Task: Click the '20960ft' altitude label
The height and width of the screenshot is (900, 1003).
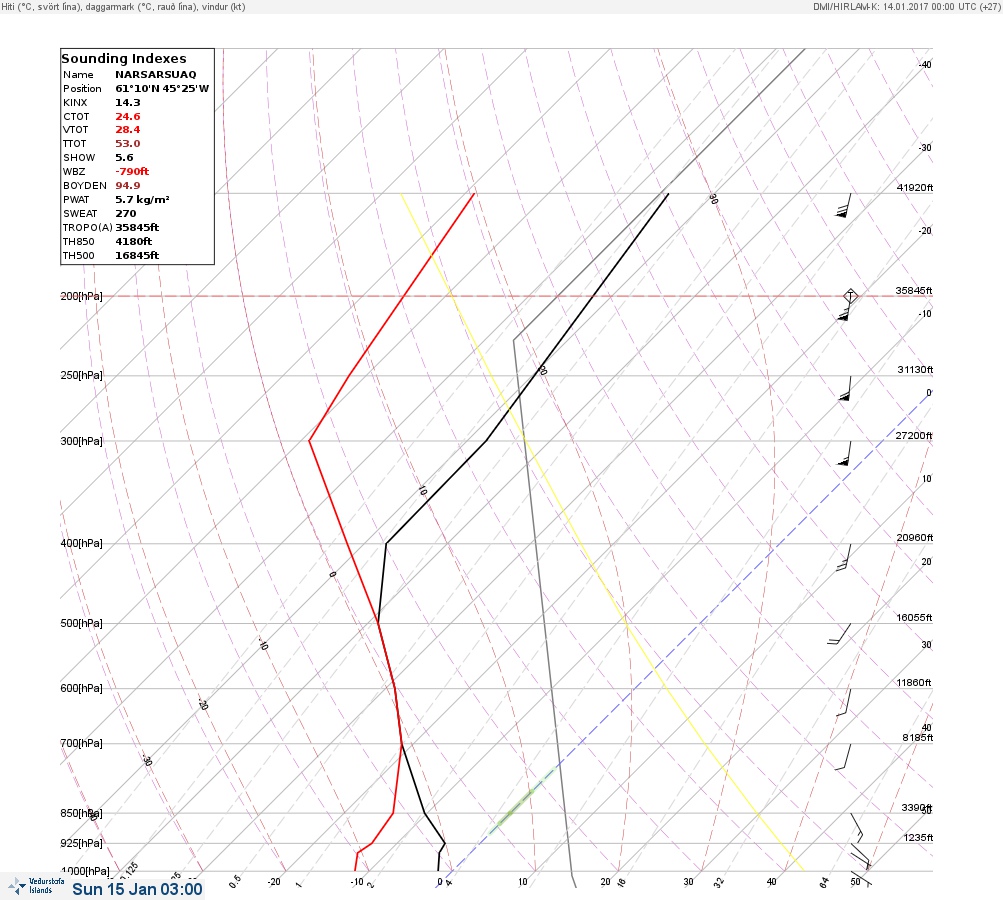Action: coord(915,537)
